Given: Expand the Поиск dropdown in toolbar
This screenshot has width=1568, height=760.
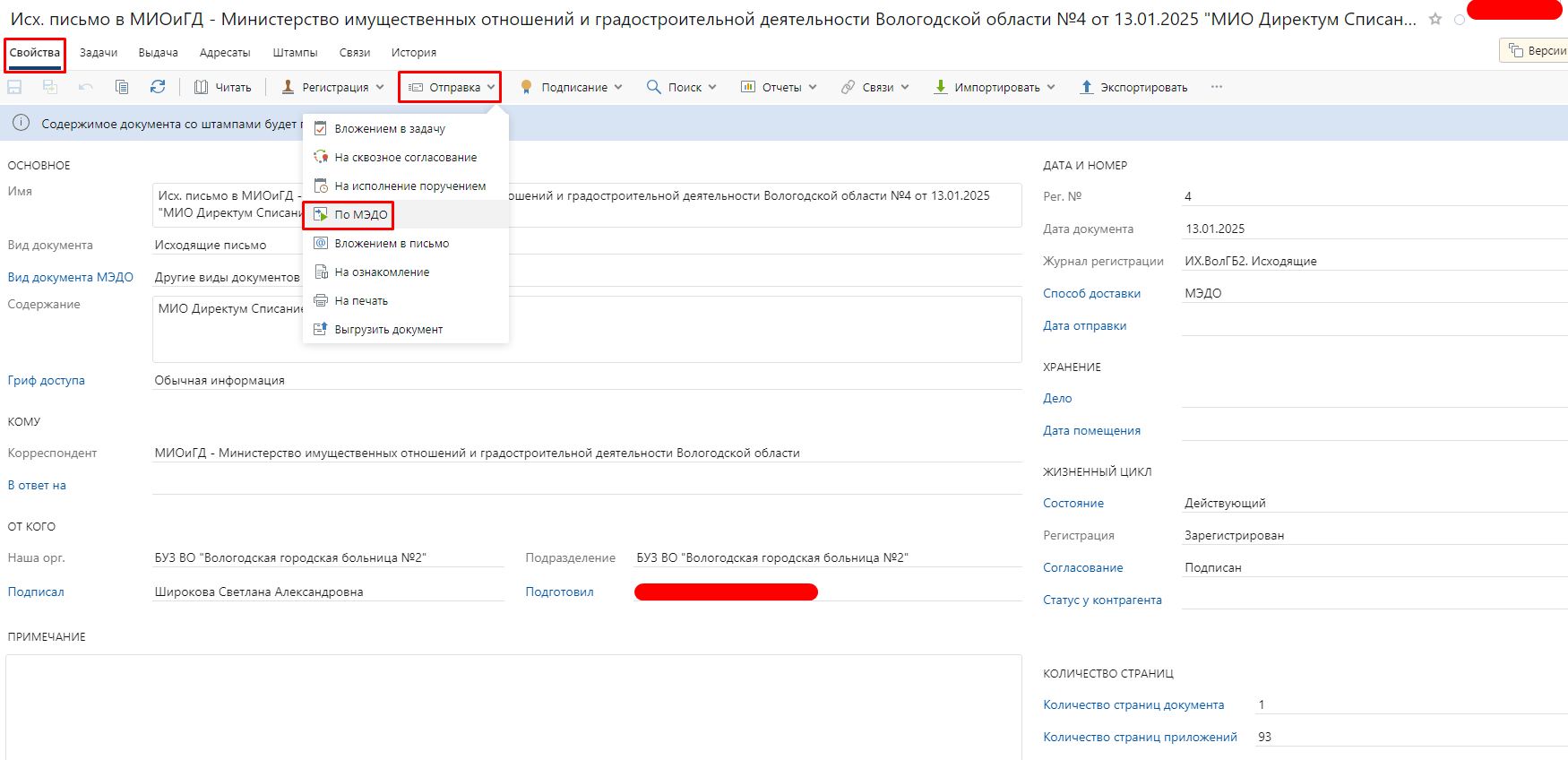Looking at the screenshot, I should (x=682, y=87).
